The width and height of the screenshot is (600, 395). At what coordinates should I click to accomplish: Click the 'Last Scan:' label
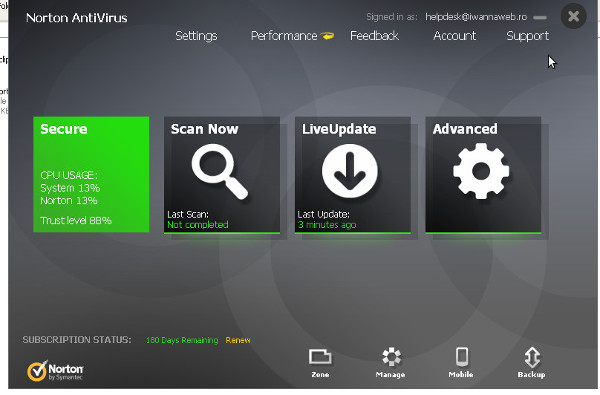click(188, 214)
